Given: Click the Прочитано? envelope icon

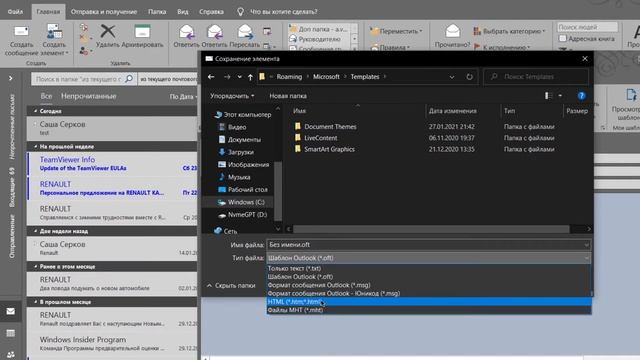Looking at the screenshot, I should pos(452,31).
